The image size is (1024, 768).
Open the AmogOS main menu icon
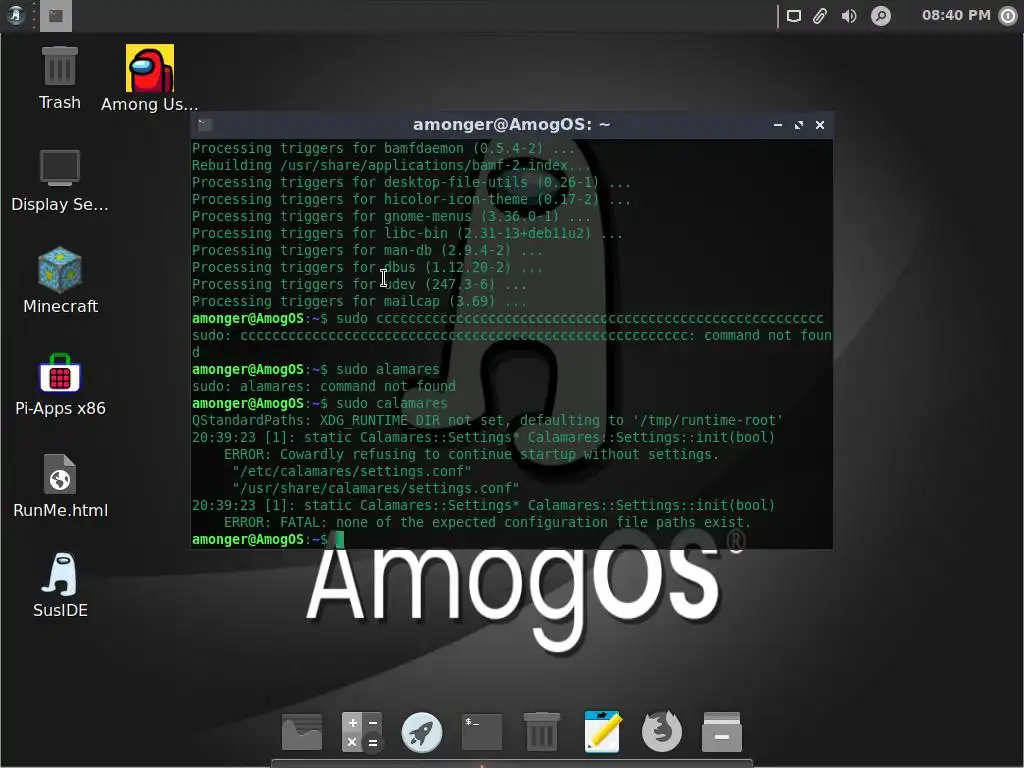15,15
